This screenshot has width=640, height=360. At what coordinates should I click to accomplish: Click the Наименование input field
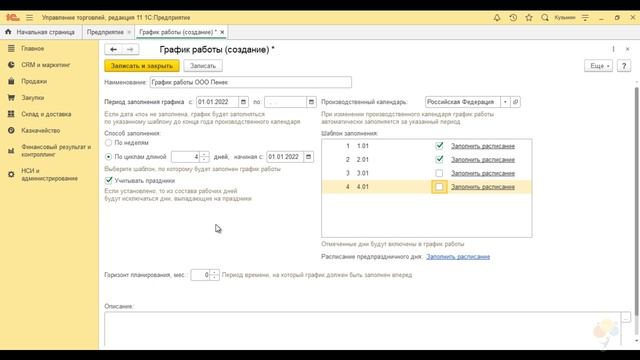tap(251, 82)
